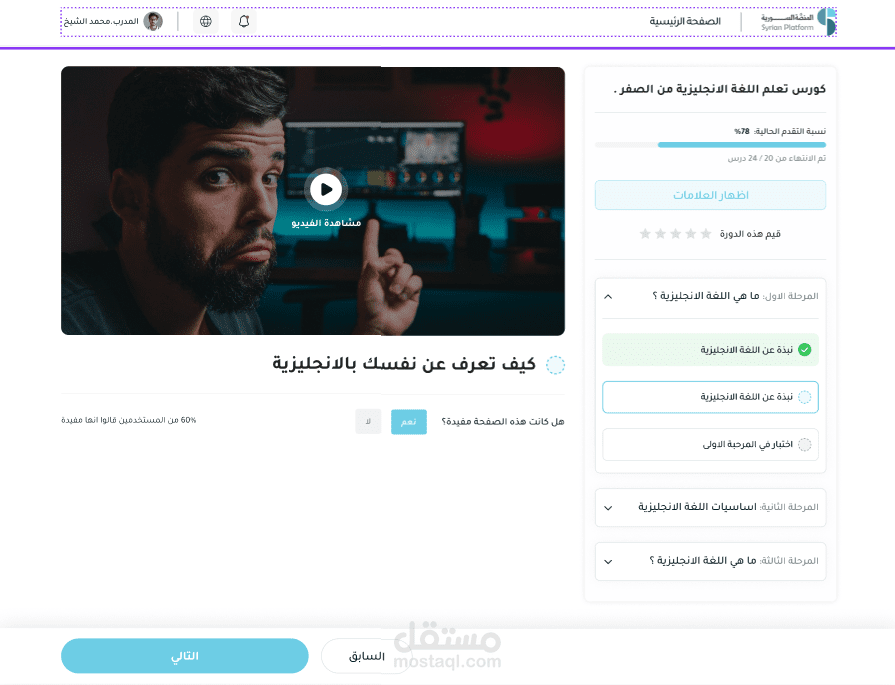Select the highlighted نبذة عن اللغة الانجليزية lesson
Screen dimensions: 895x685
pos(710,397)
